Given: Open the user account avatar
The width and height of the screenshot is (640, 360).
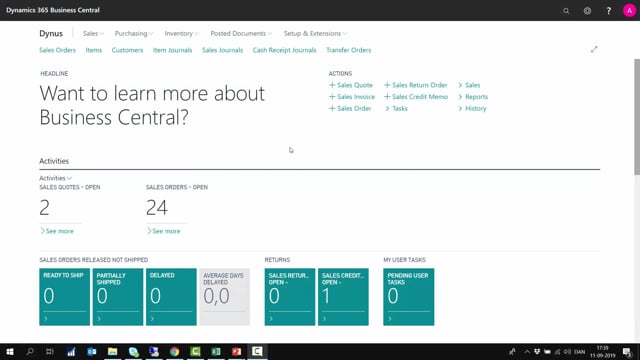Looking at the screenshot, I should 629,11.
